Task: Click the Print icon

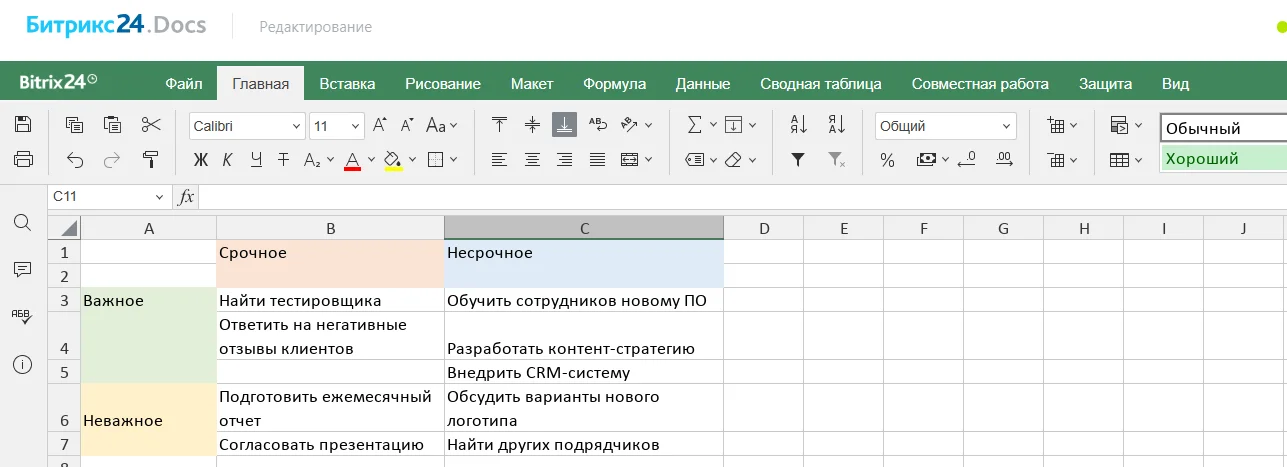Action: (23, 159)
